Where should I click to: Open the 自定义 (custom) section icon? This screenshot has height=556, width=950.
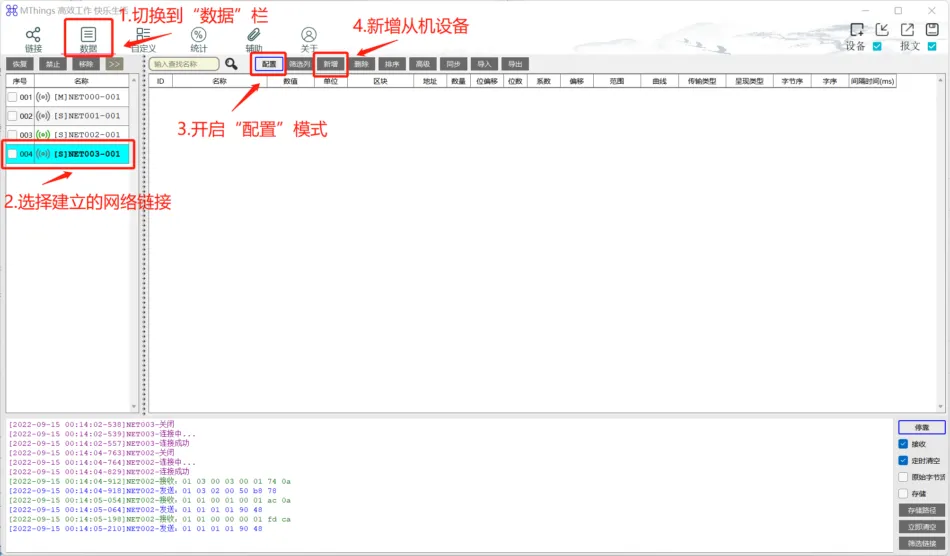click(x=144, y=35)
